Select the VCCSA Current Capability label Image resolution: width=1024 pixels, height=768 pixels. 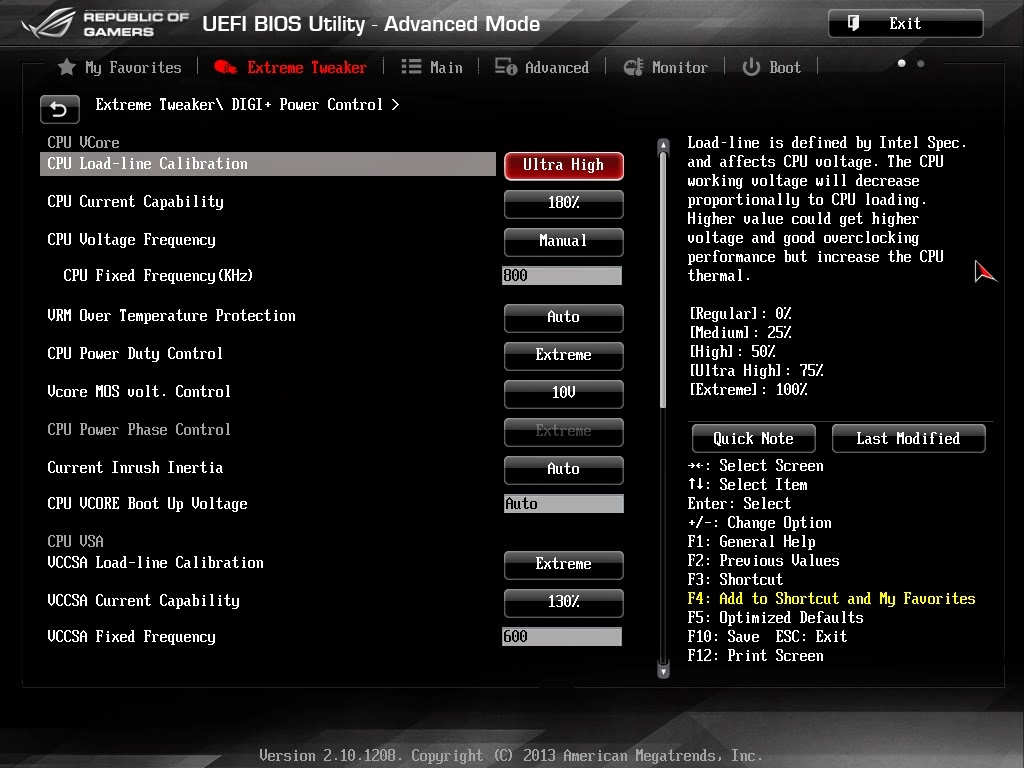click(x=143, y=601)
